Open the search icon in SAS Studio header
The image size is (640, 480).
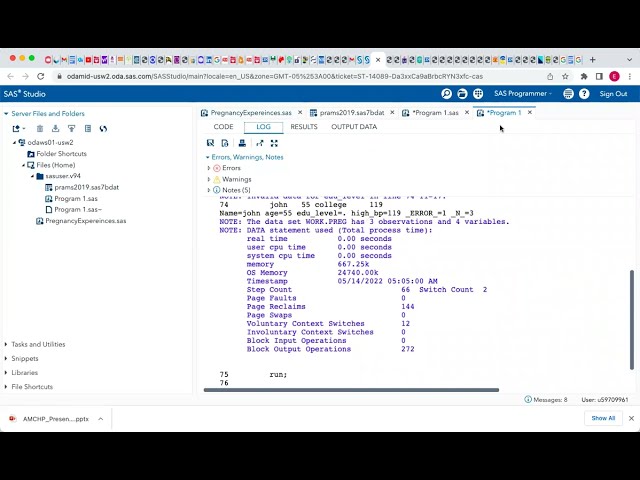coord(447,94)
